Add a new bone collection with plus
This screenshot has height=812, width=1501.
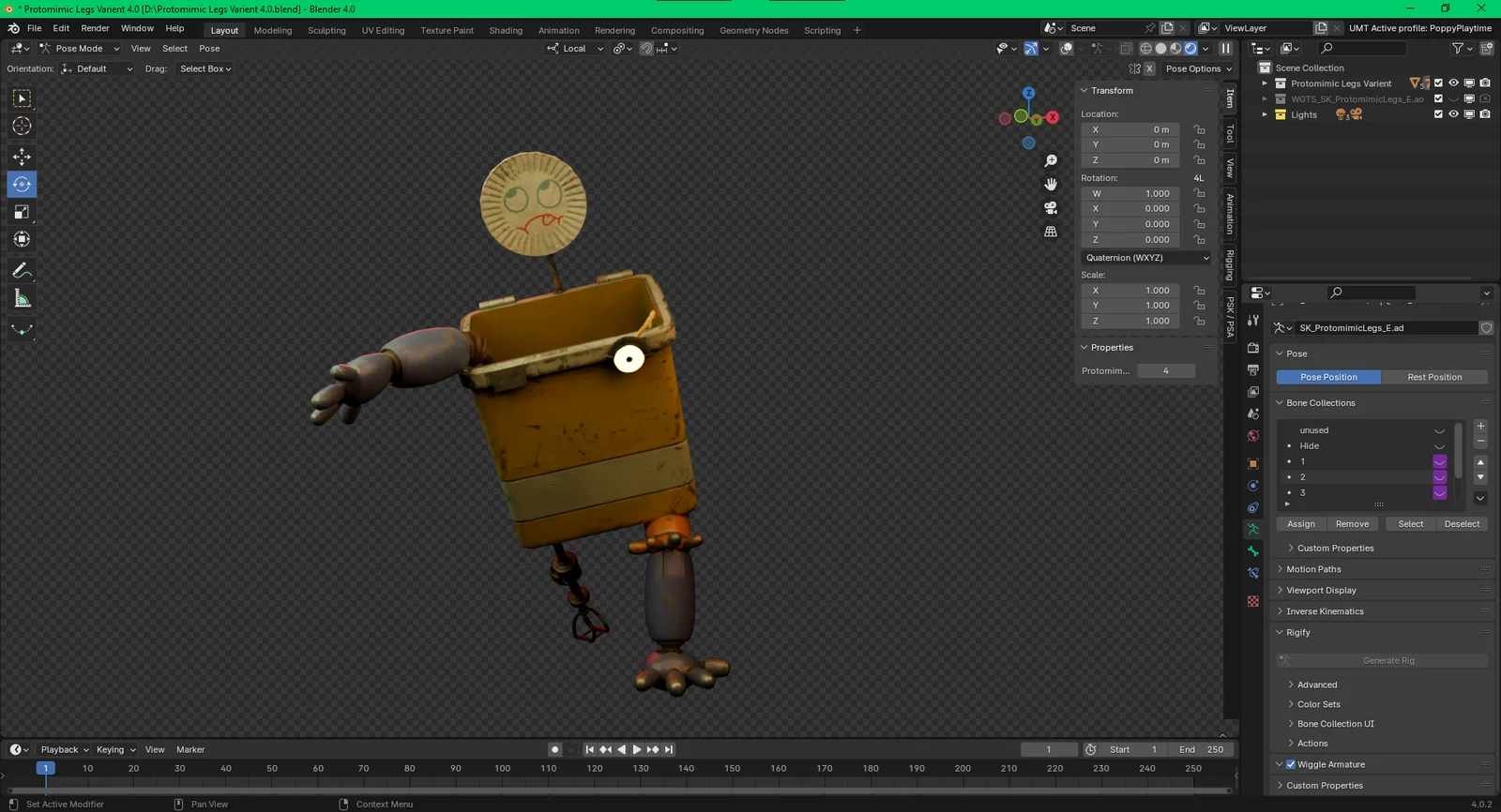(x=1480, y=427)
